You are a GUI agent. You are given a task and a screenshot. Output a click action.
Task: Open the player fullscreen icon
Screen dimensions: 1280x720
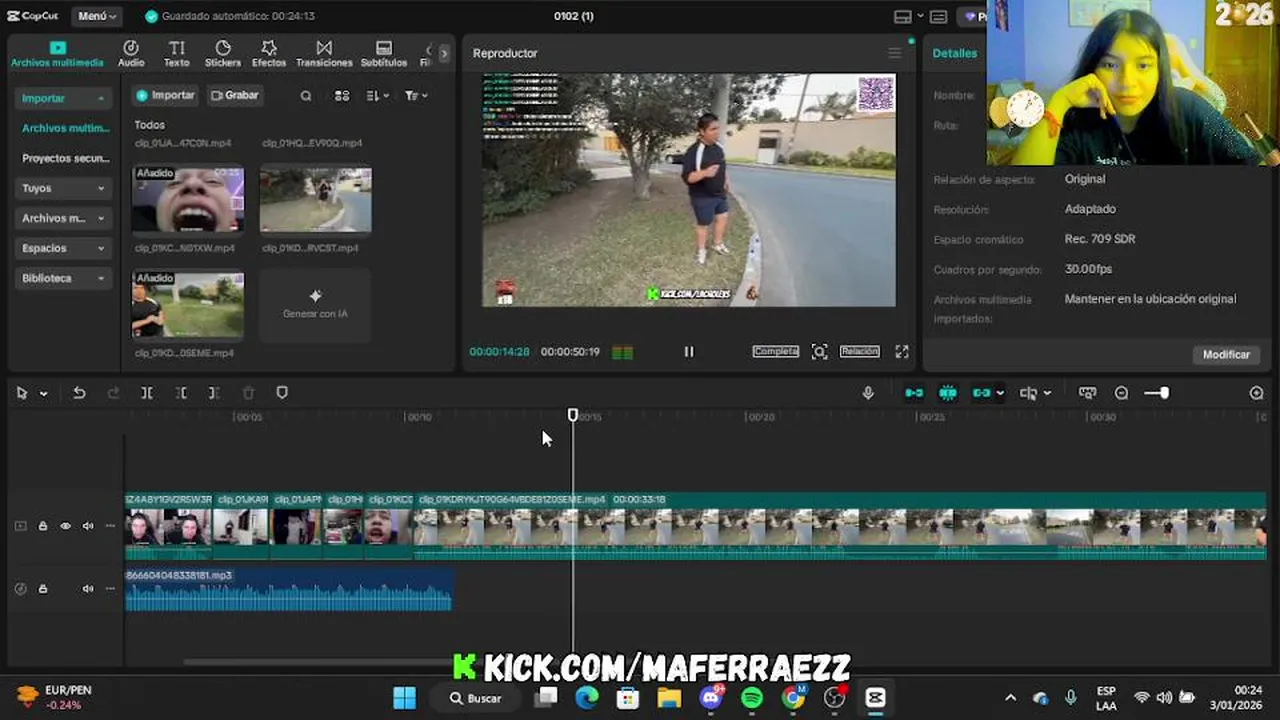[x=902, y=351]
